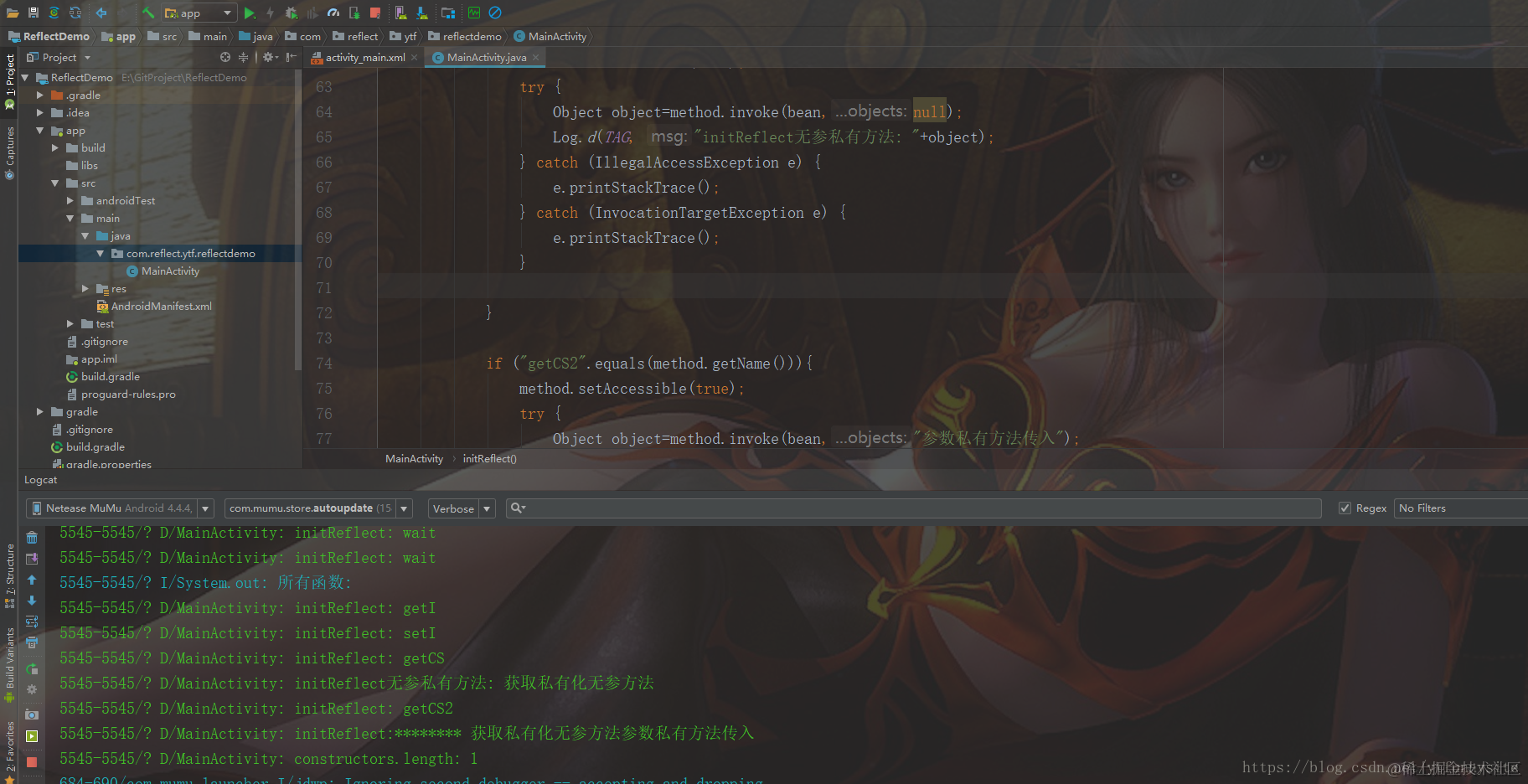Collapse all in Project panel
The image size is (1528, 784).
pyautogui.click(x=243, y=57)
